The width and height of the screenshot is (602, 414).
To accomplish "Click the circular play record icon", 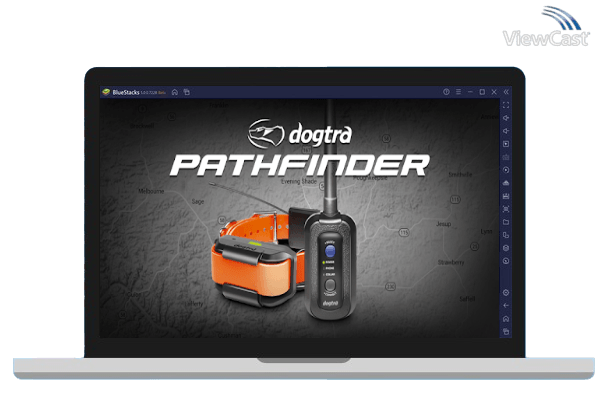I will 506,170.
